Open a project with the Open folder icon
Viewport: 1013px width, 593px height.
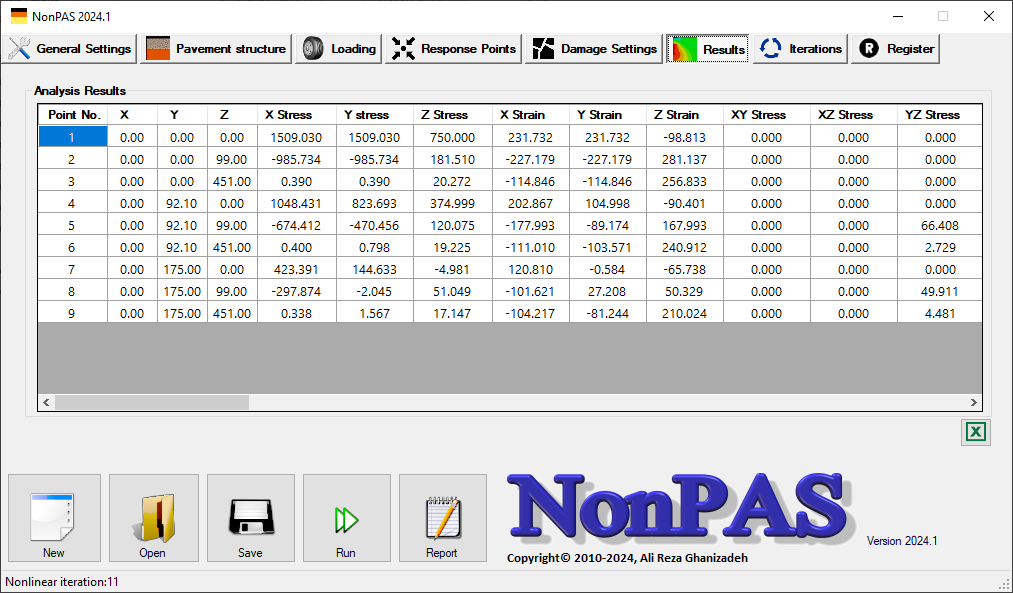[x=153, y=518]
